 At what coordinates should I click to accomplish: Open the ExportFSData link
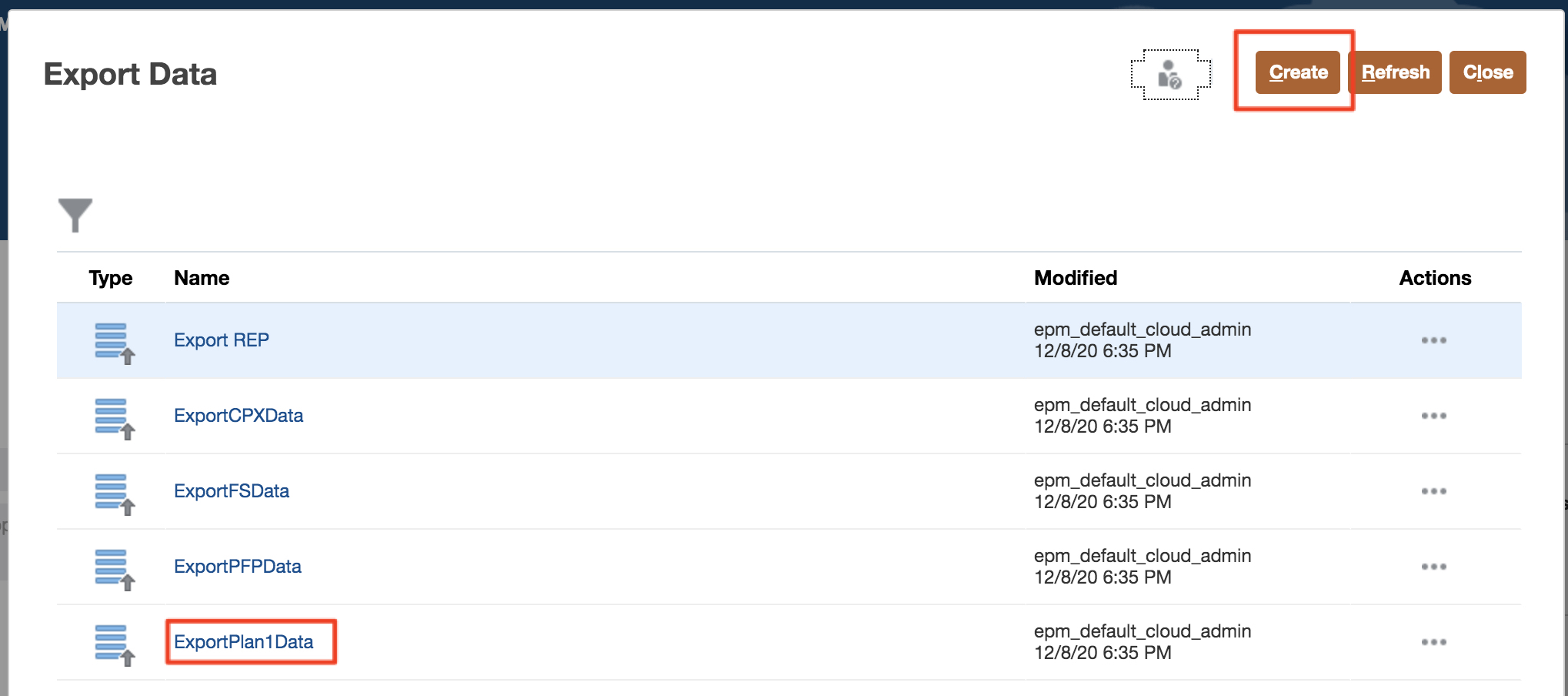click(x=232, y=491)
